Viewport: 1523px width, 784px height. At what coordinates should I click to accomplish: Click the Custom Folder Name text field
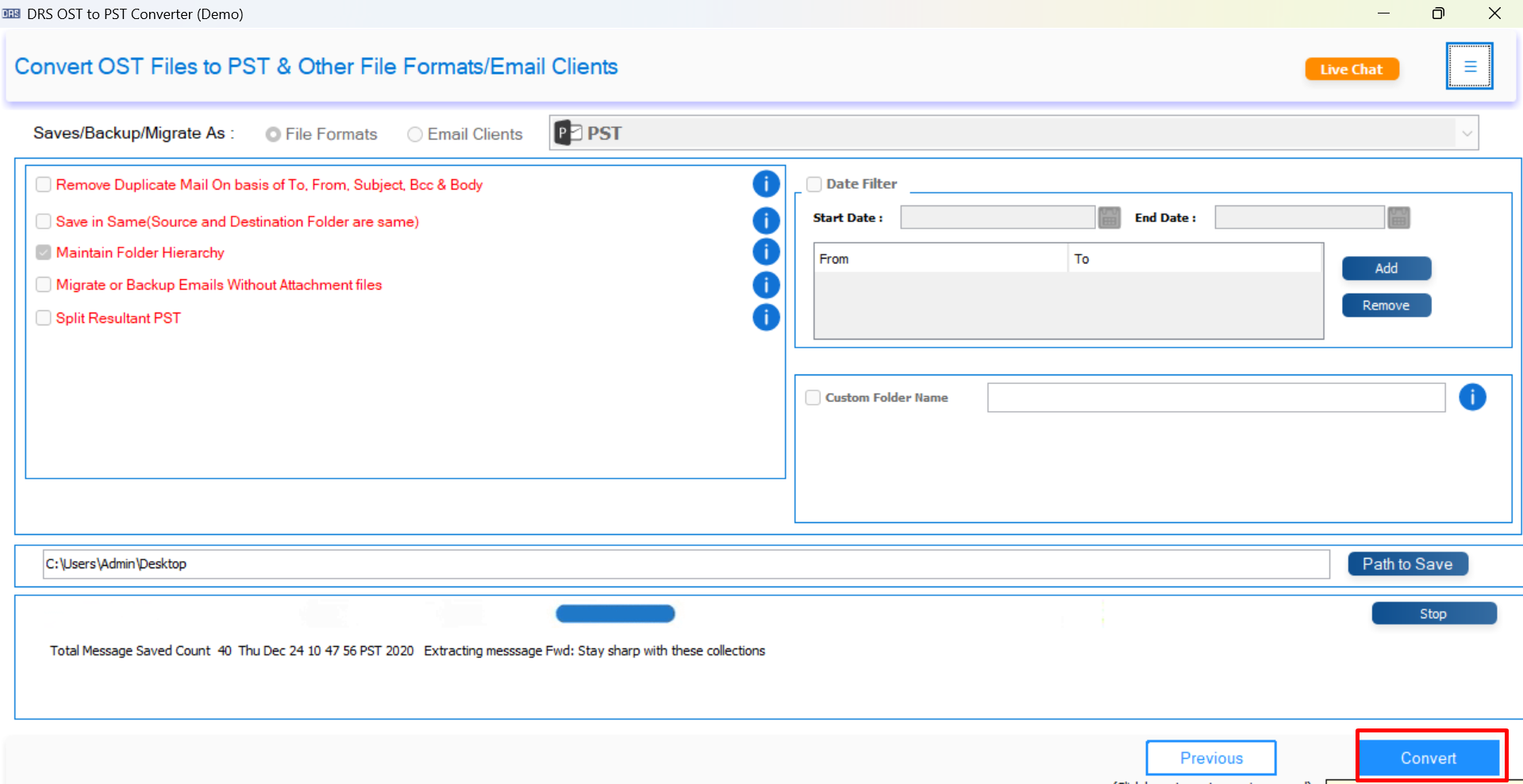click(1216, 398)
